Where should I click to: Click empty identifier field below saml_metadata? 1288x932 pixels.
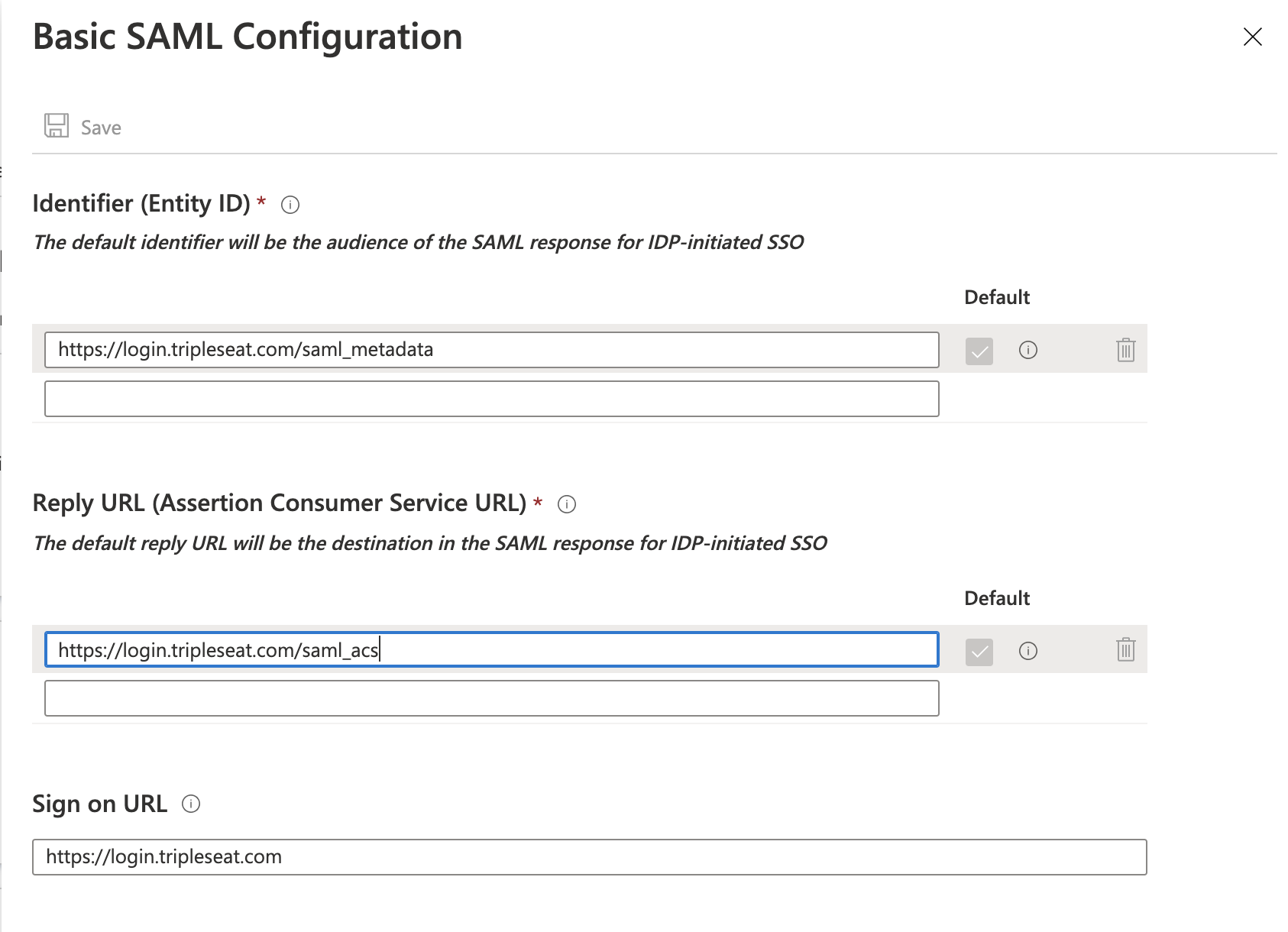[492, 399]
